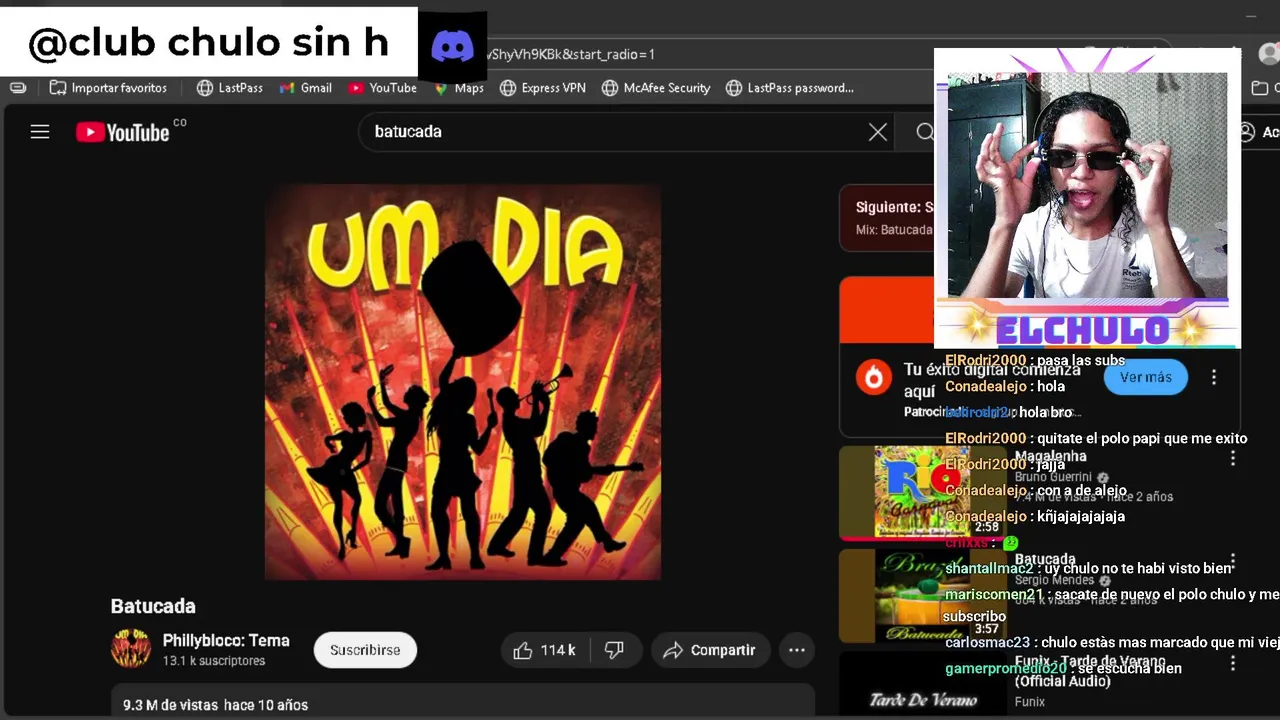Click the orange advertiser logo icon
The width and height of the screenshot is (1280, 720).
(874, 377)
